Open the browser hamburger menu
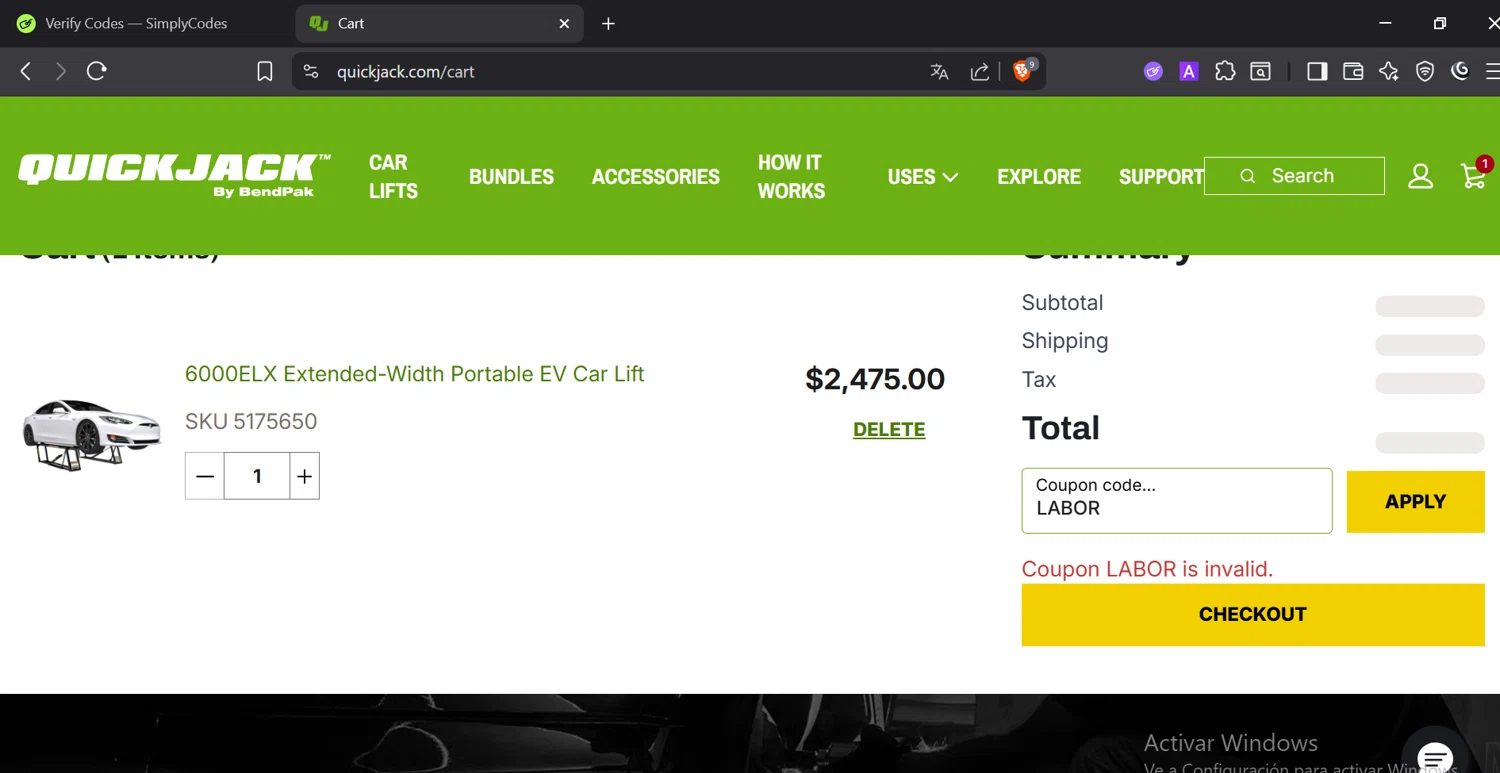Image resolution: width=1500 pixels, height=773 pixels. 1492,71
